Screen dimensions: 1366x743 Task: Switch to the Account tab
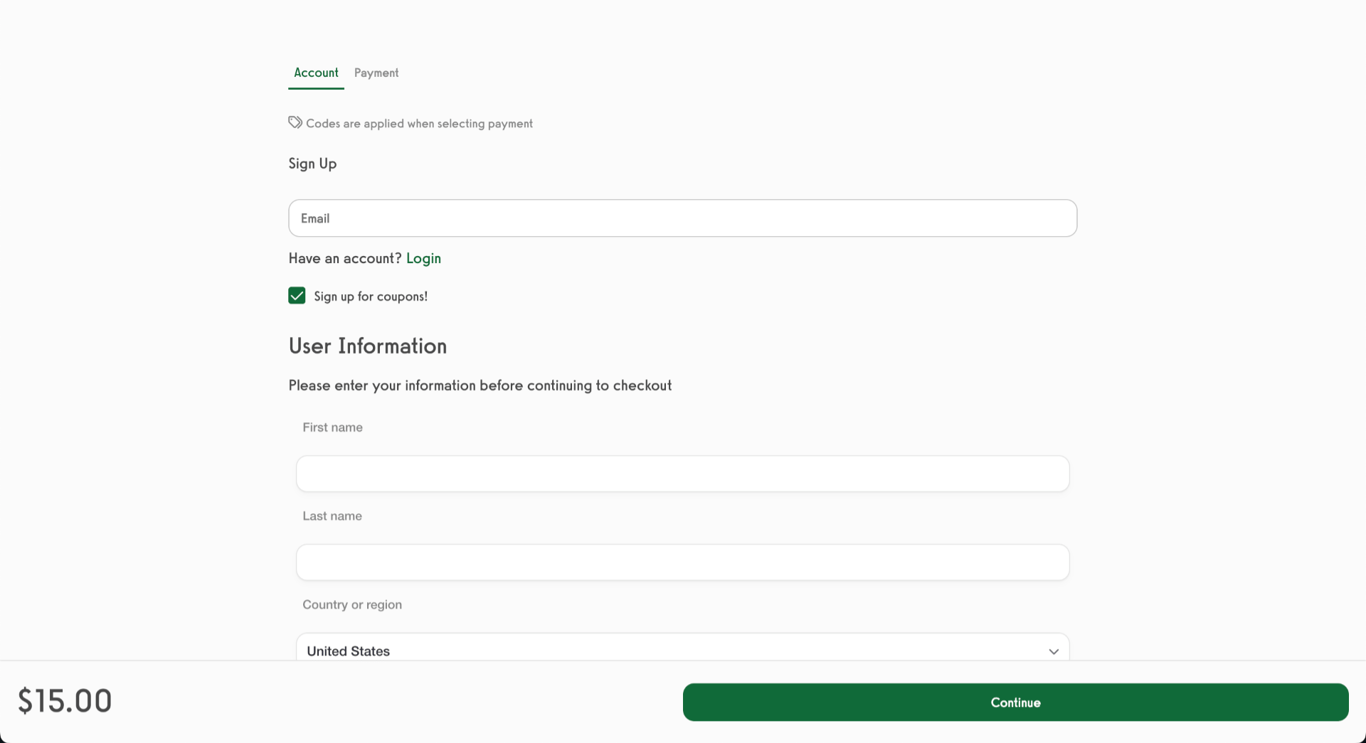[x=316, y=73]
